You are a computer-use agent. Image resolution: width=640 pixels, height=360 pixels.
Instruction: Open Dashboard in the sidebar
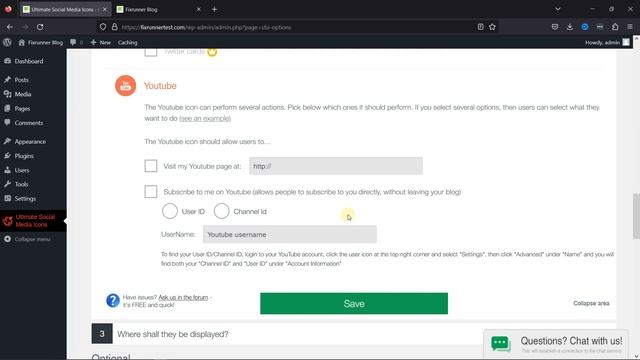coord(29,61)
